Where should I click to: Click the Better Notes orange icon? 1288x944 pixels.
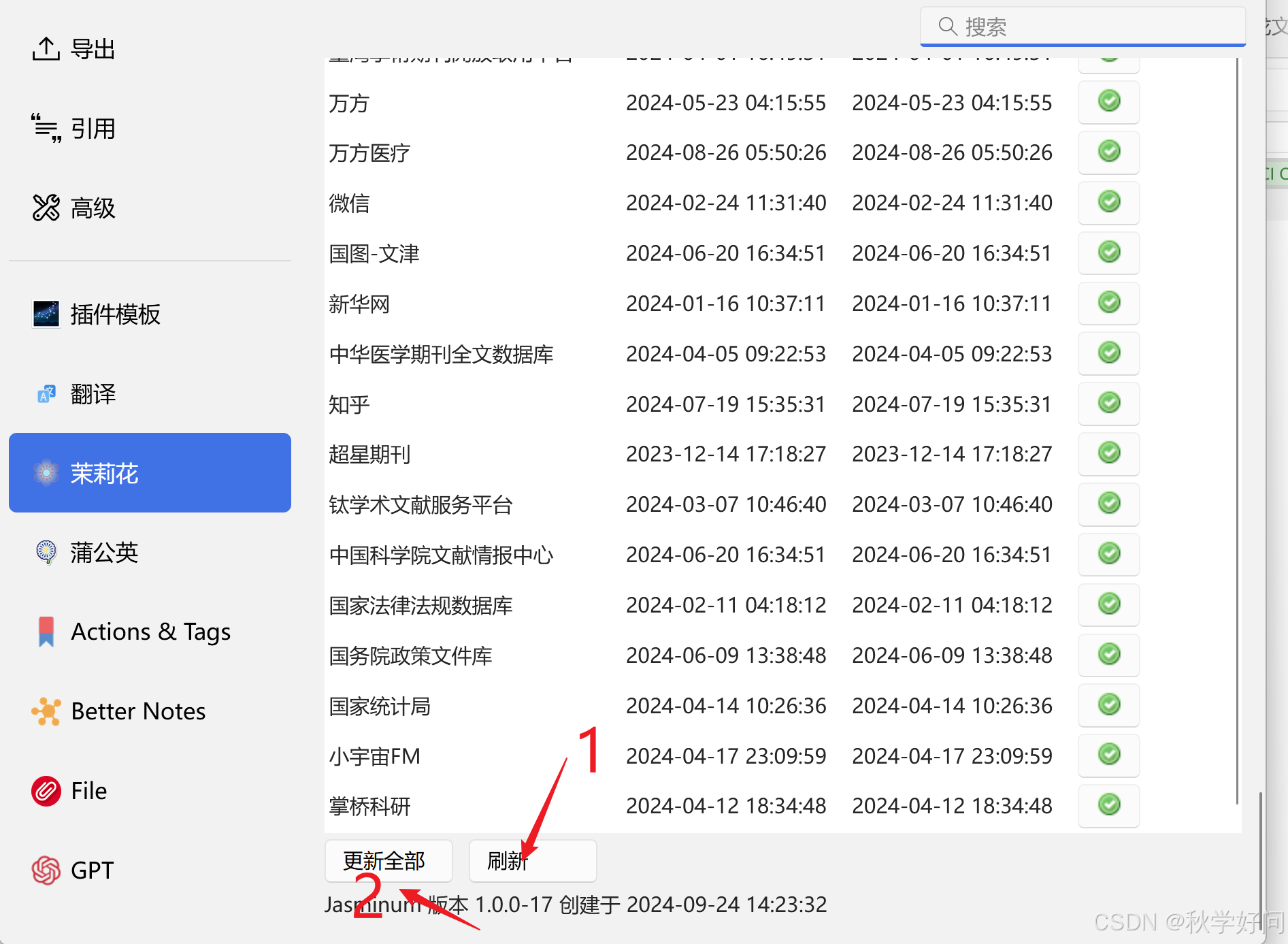pyautogui.click(x=46, y=711)
